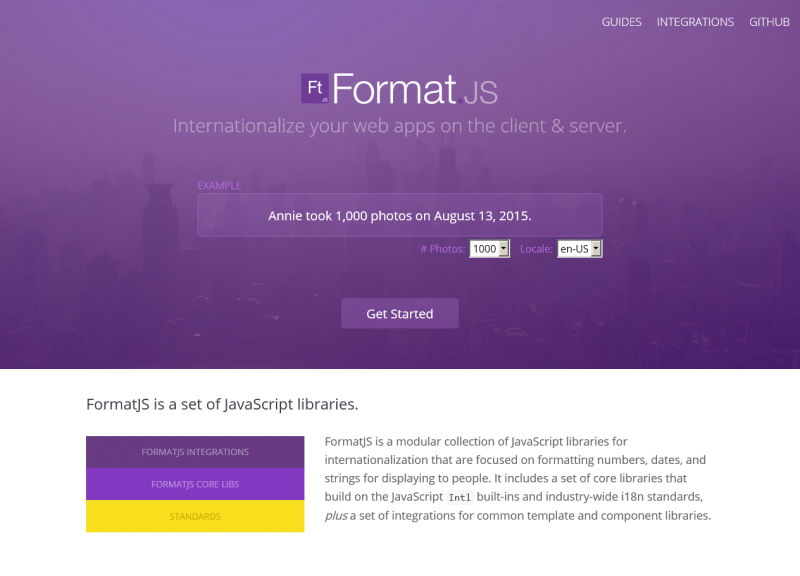Select the FormatJS Integrations purple block
Image resolution: width=800 pixels, height=576 pixels.
pos(195,452)
